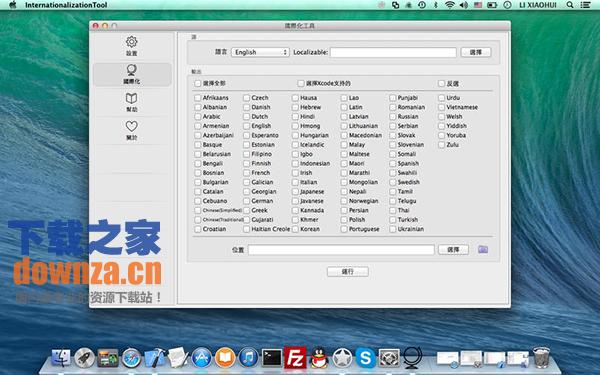
Task: Tick the Russian checkbox
Action: click(392, 116)
